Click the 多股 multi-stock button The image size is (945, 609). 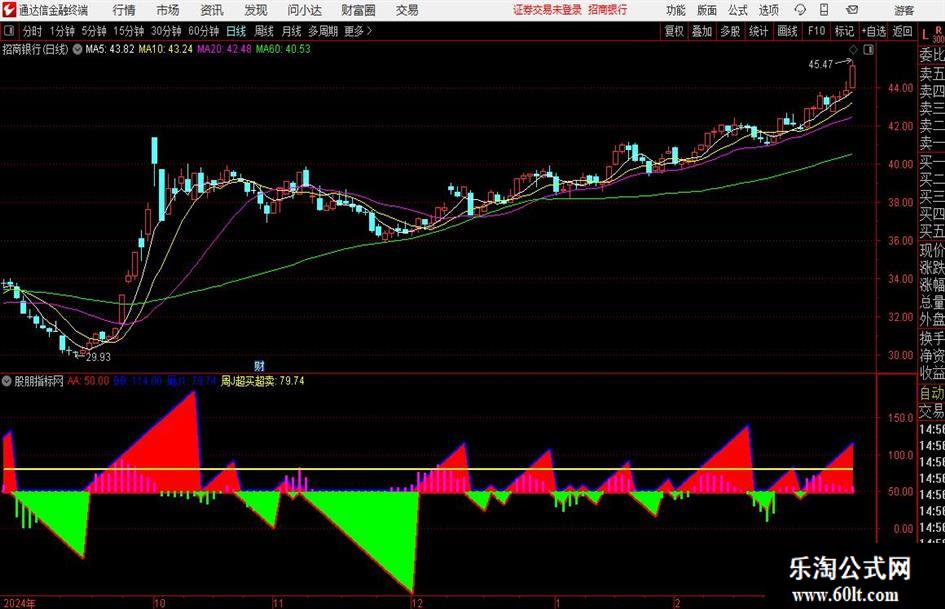coord(730,31)
